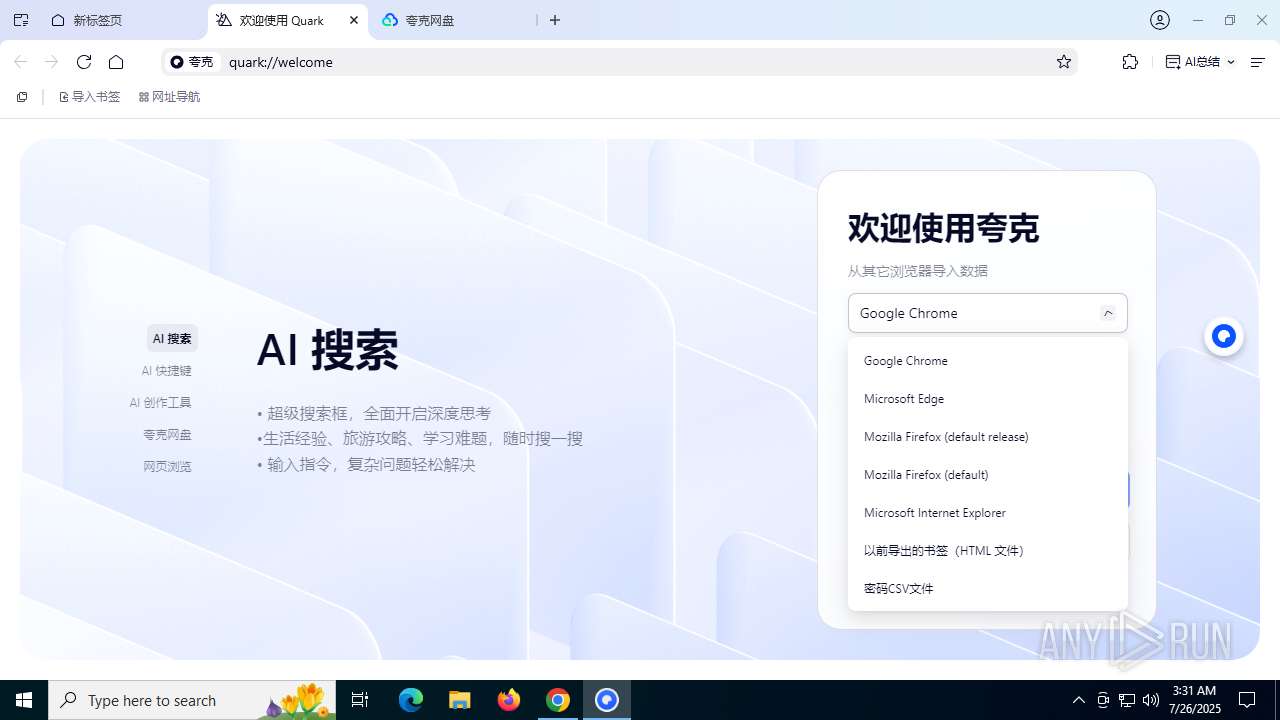Choose 以前导出的书签 (HTML 文件) option
Screen dimensions: 1280x720
coord(988,550)
